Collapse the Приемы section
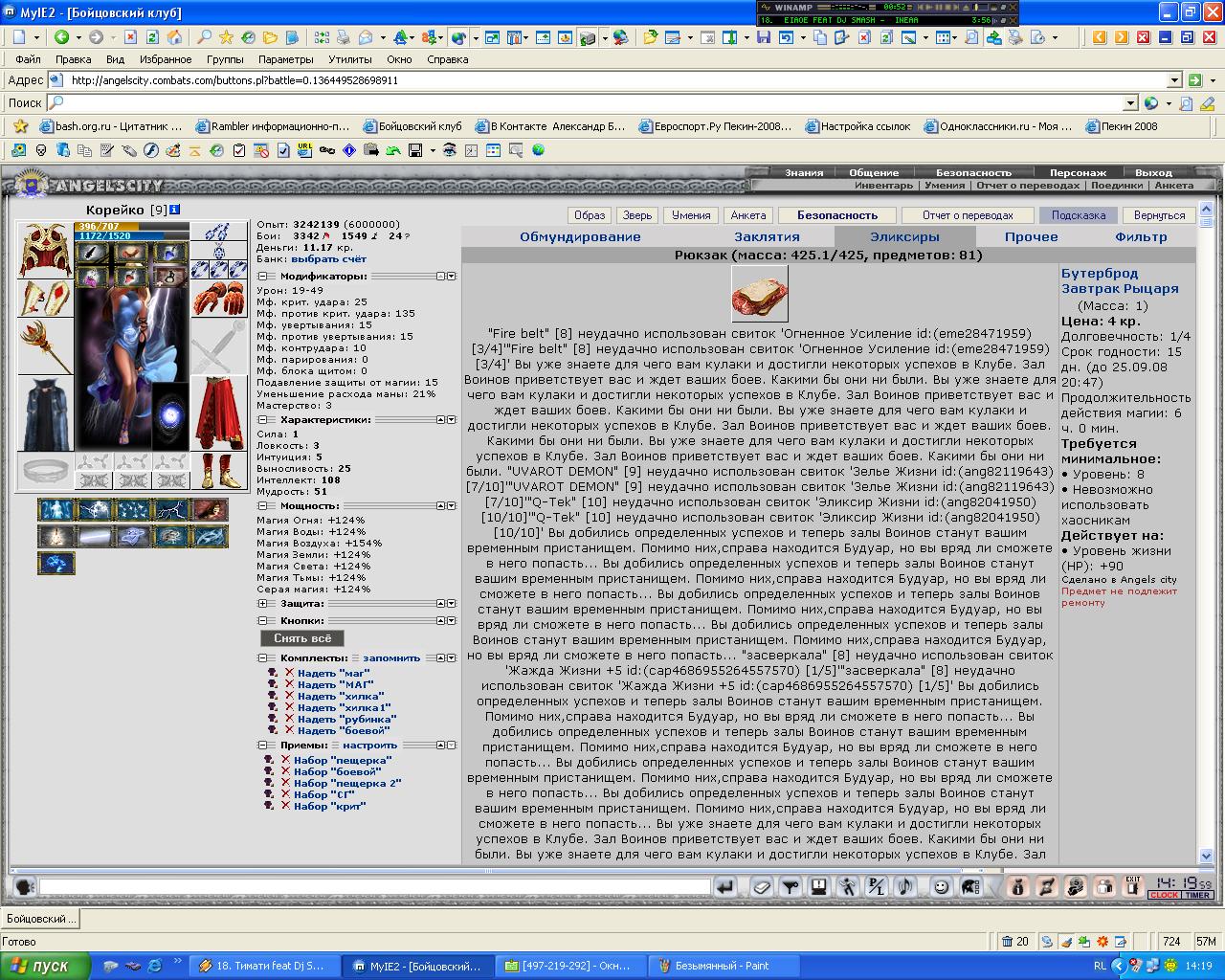The image size is (1225, 980). click(x=261, y=745)
